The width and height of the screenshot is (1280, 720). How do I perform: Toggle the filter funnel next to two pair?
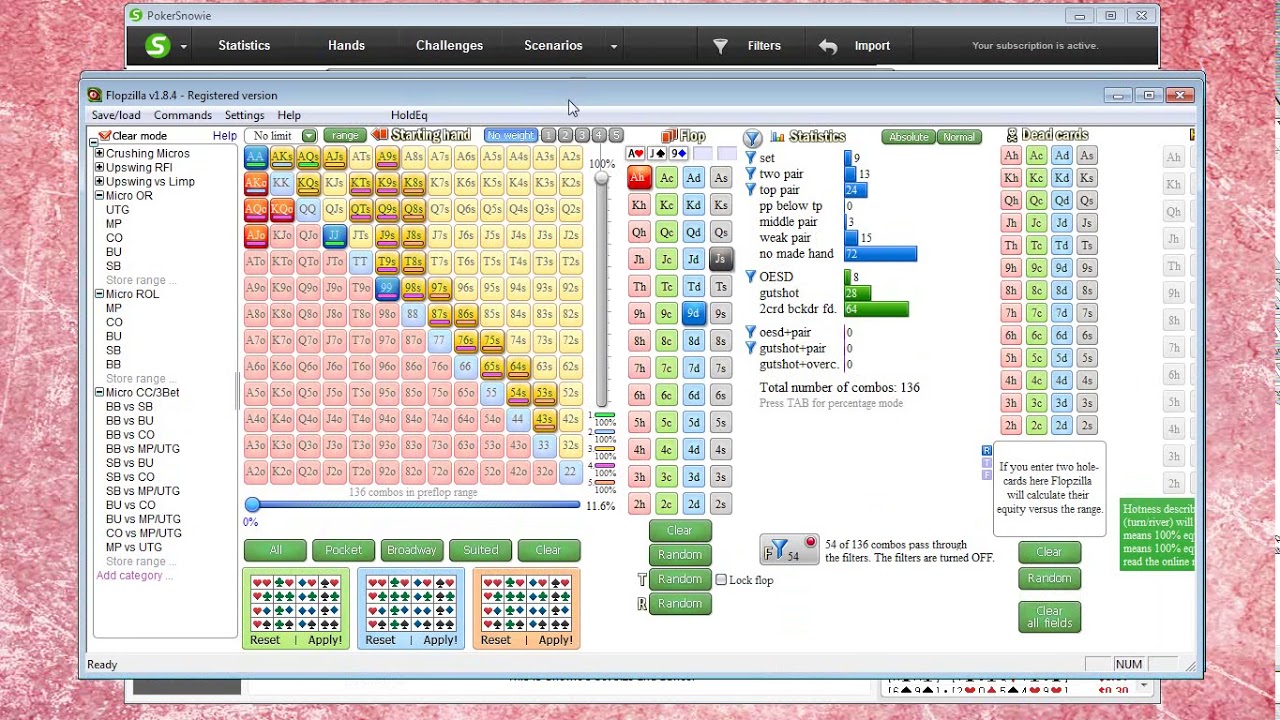(x=751, y=174)
